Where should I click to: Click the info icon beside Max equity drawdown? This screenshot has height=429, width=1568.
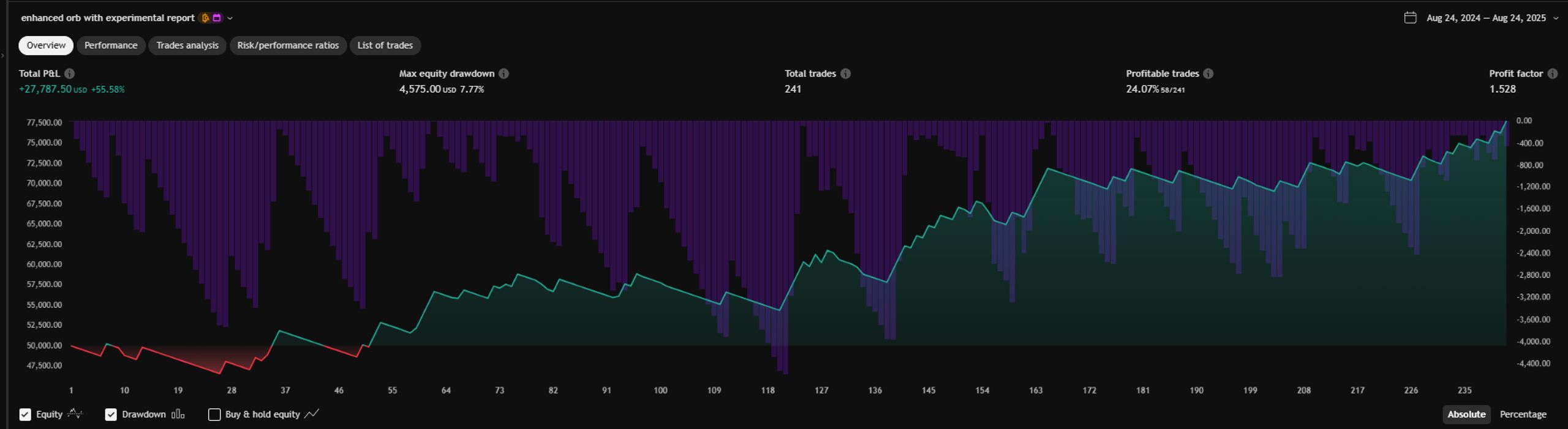[503, 73]
